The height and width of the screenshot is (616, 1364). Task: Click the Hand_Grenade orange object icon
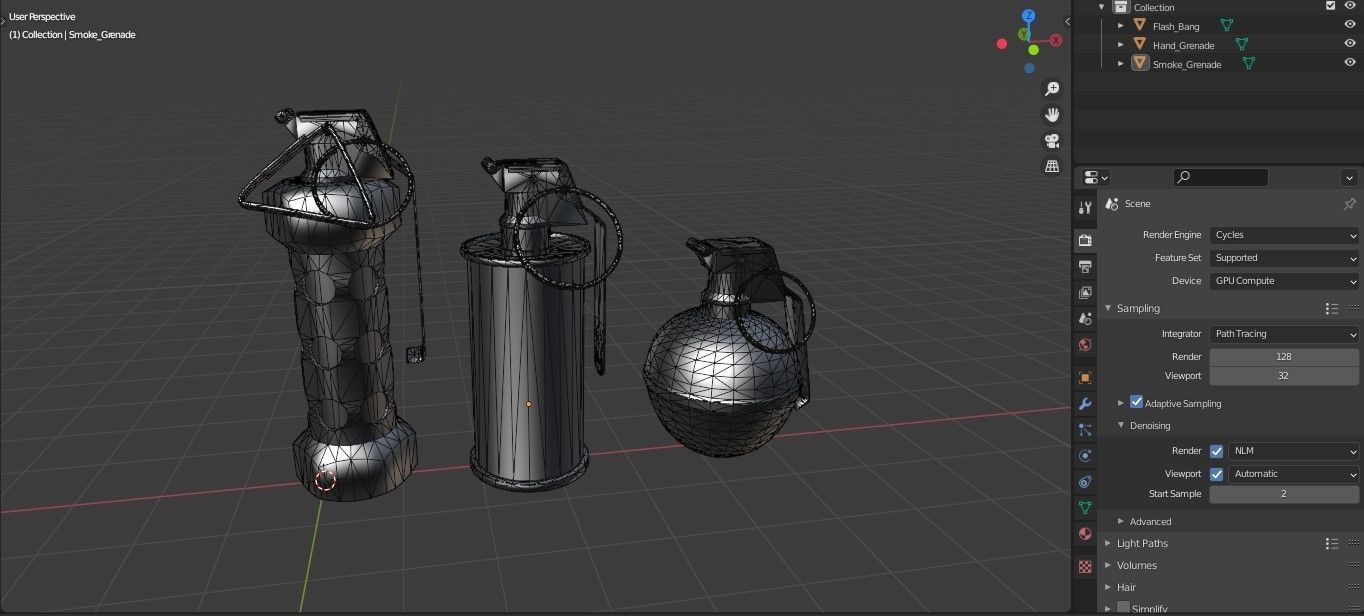coord(1139,45)
